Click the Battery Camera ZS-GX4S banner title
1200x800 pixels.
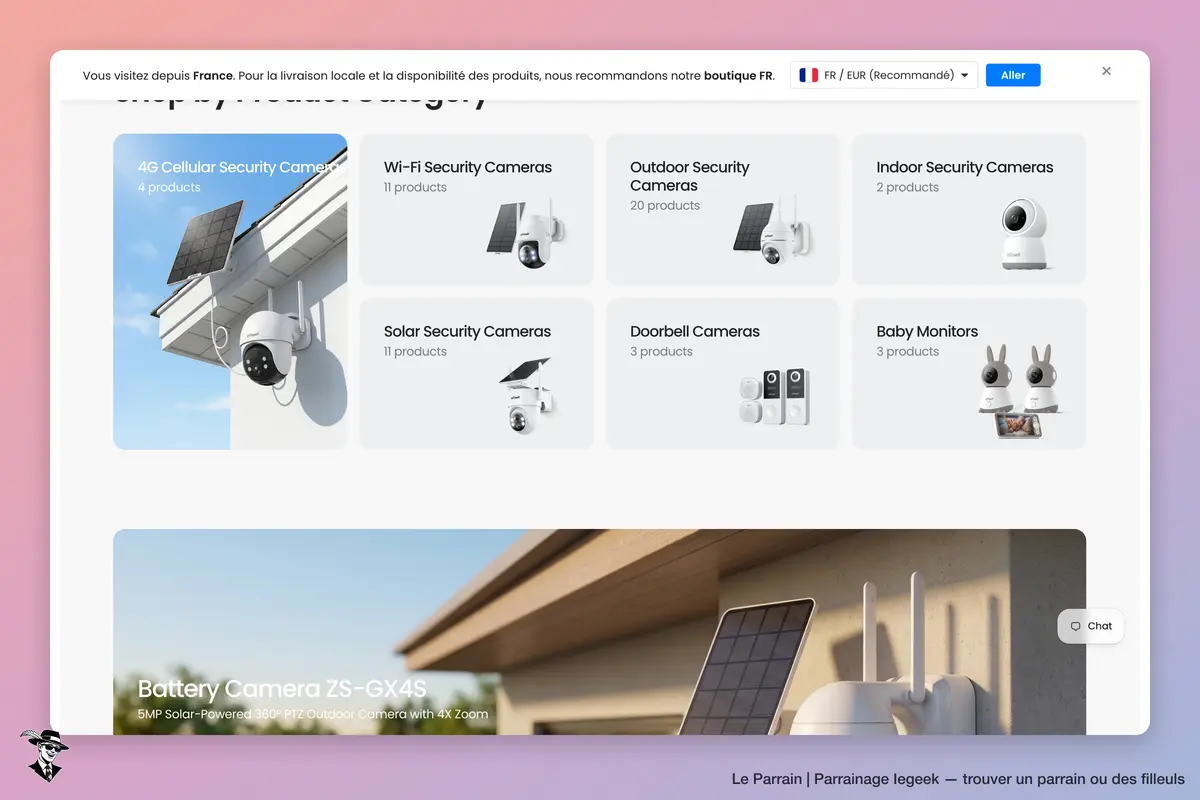pos(282,689)
